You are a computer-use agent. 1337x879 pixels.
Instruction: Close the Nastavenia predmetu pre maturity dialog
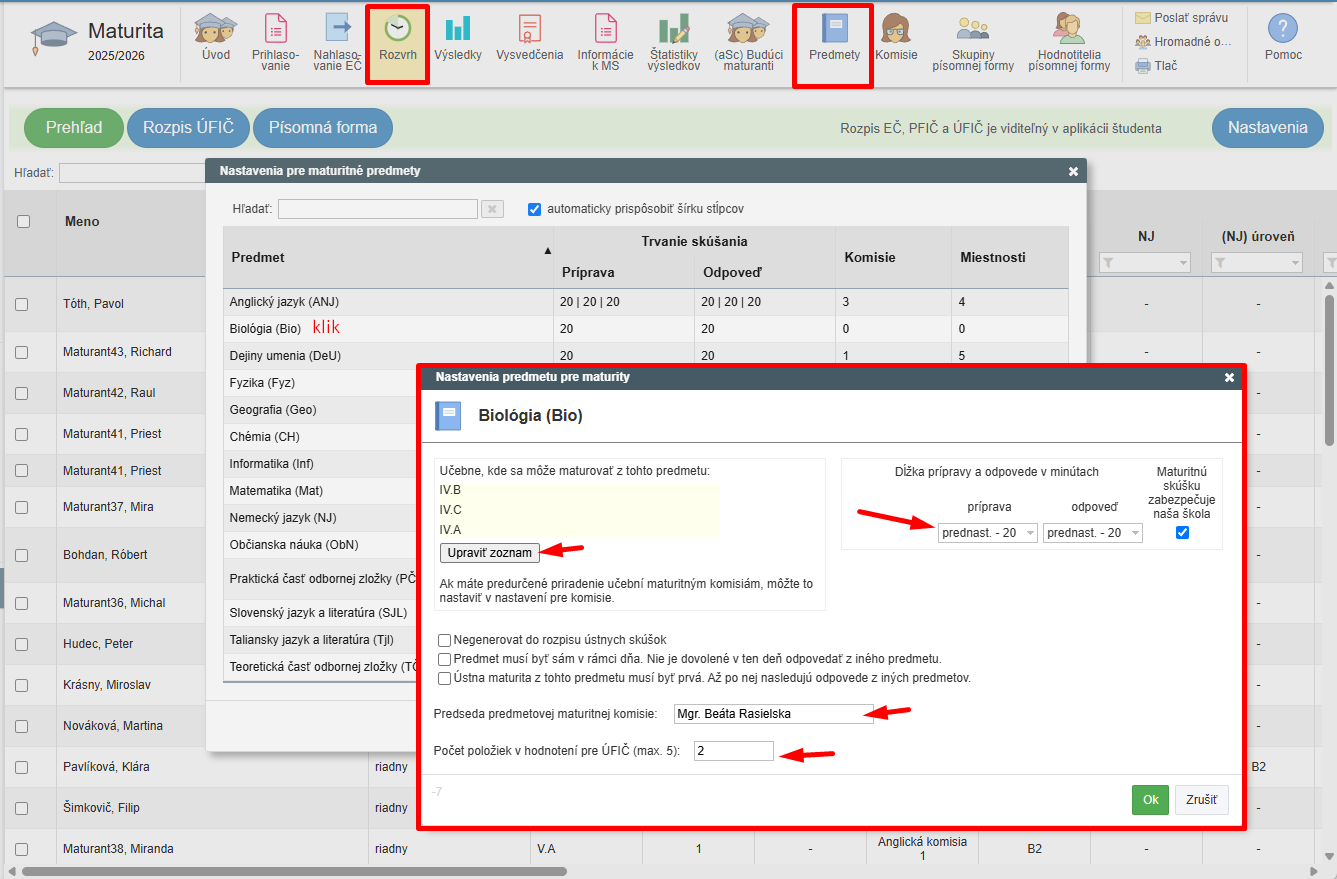[x=1229, y=377]
